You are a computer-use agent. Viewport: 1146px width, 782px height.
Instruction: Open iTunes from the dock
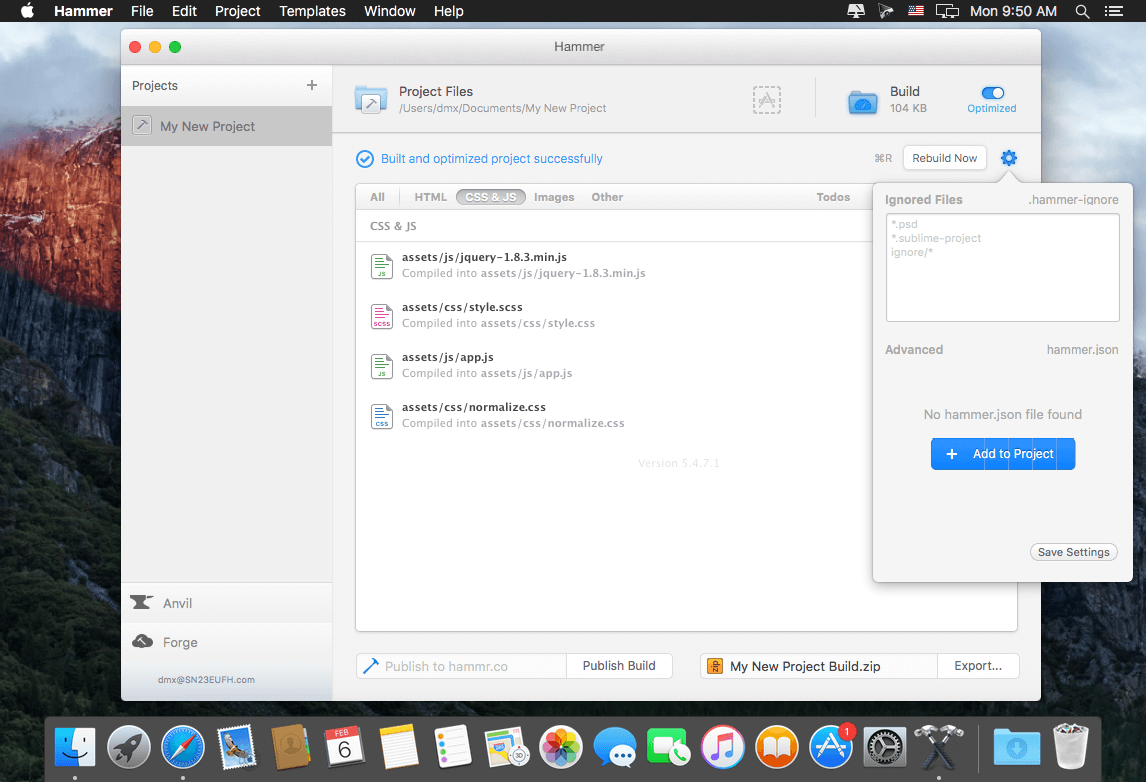pyautogui.click(x=723, y=747)
